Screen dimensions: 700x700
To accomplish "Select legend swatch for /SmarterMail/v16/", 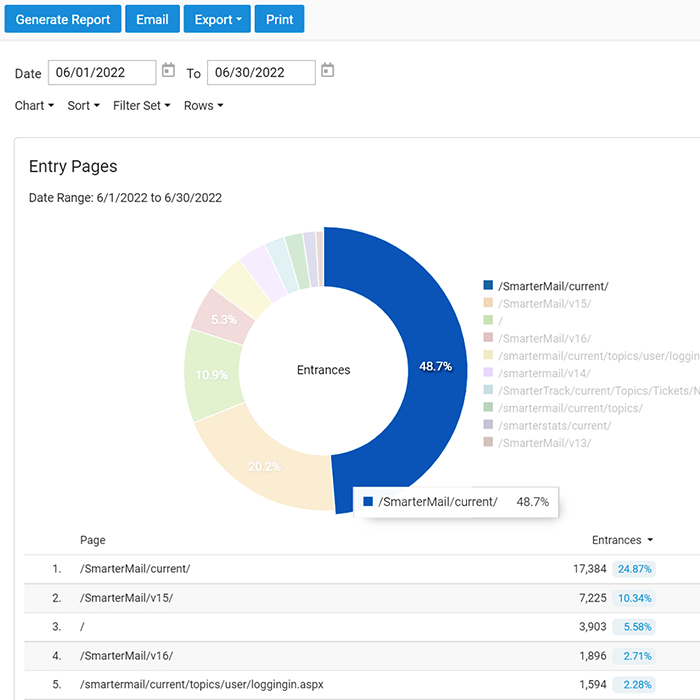I will pyautogui.click(x=488, y=338).
